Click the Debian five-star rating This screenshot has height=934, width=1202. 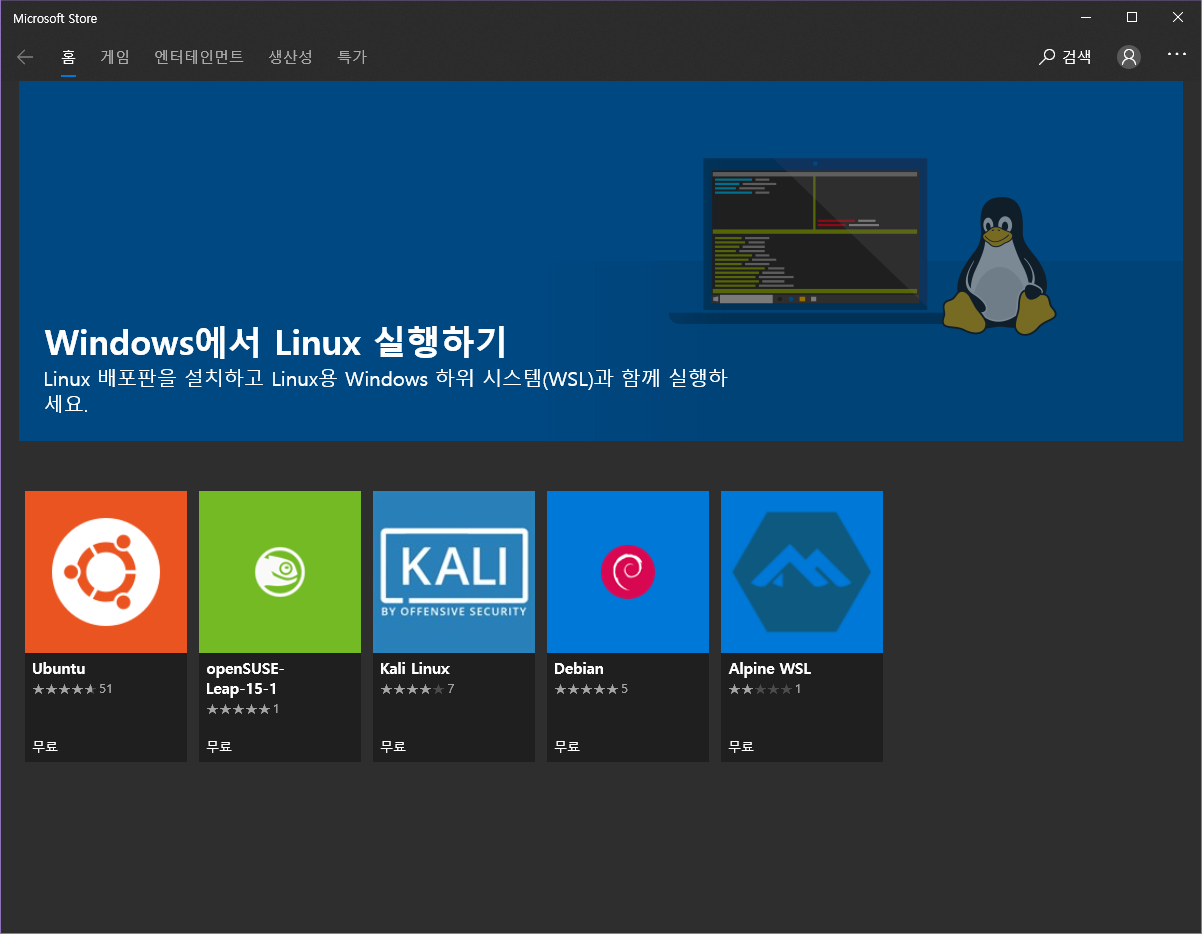(x=591, y=689)
